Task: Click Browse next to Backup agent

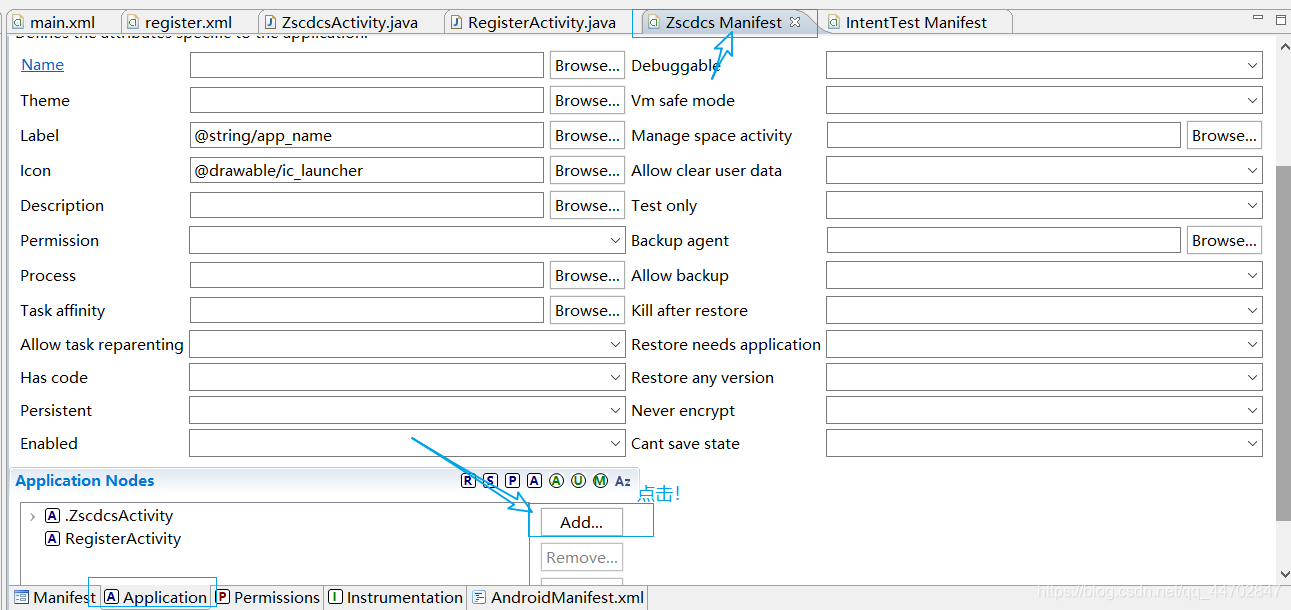Action: (1224, 241)
